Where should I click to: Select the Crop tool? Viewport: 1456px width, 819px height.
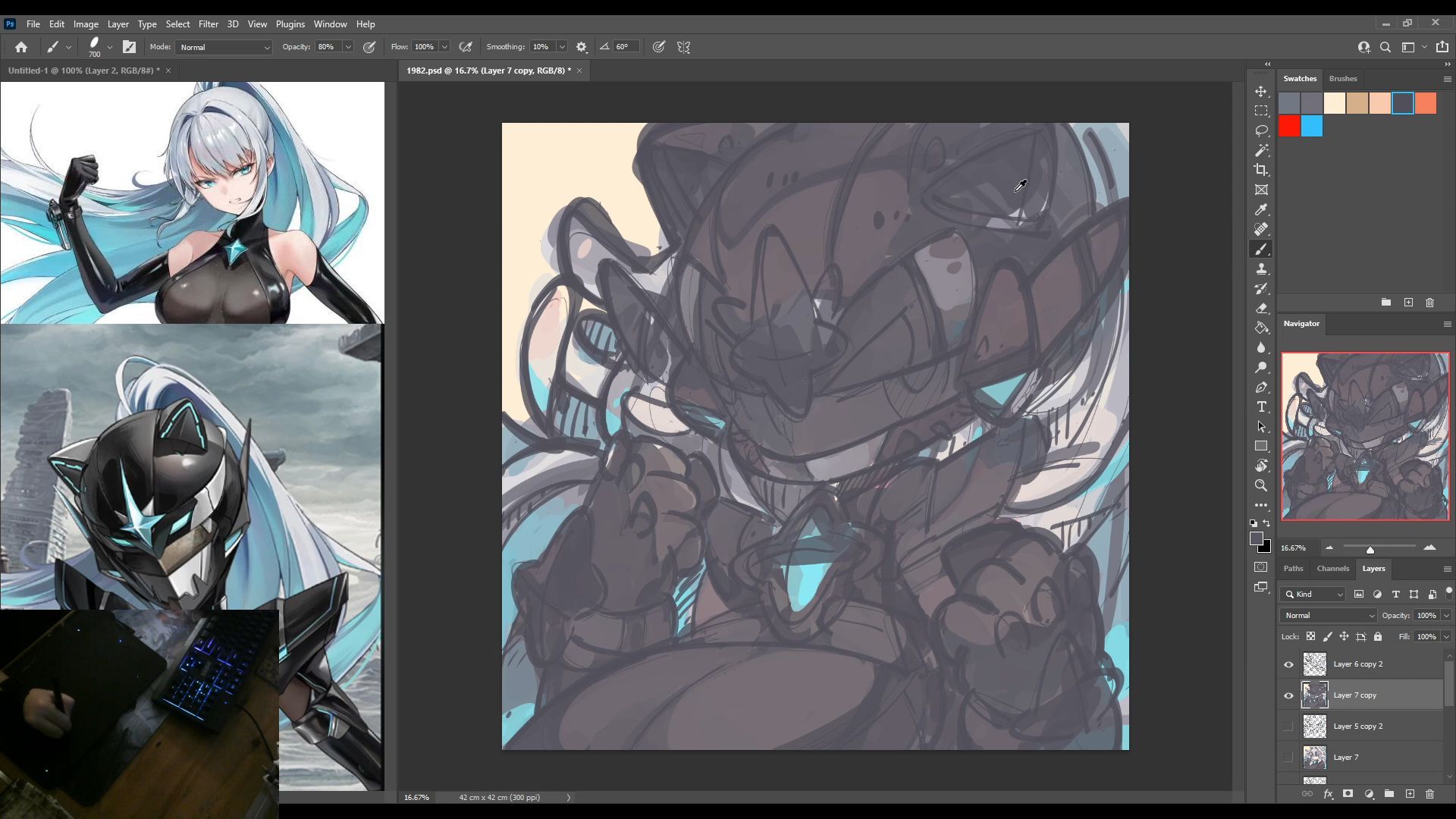pos(1261,170)
